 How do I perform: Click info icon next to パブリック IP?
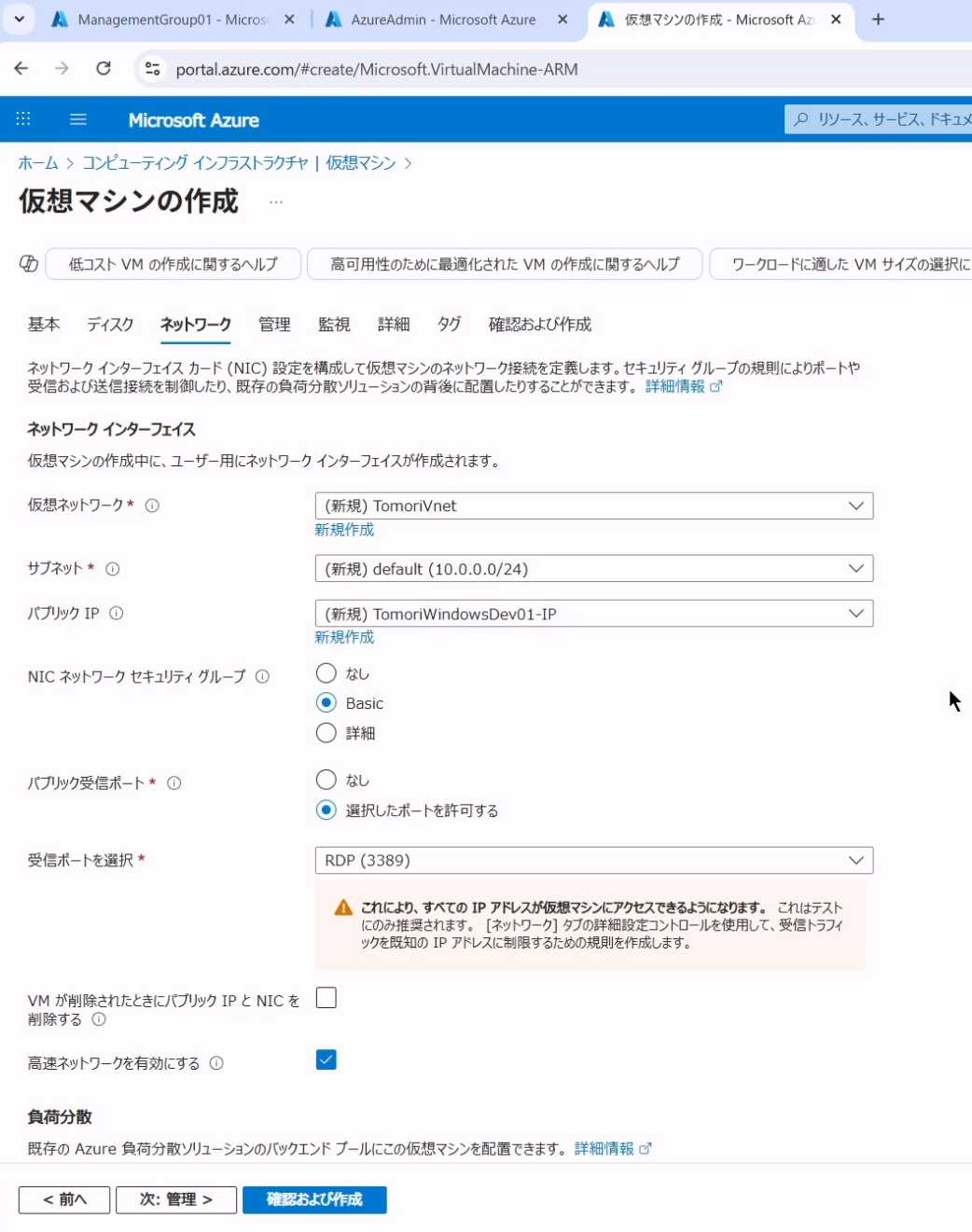117,614
